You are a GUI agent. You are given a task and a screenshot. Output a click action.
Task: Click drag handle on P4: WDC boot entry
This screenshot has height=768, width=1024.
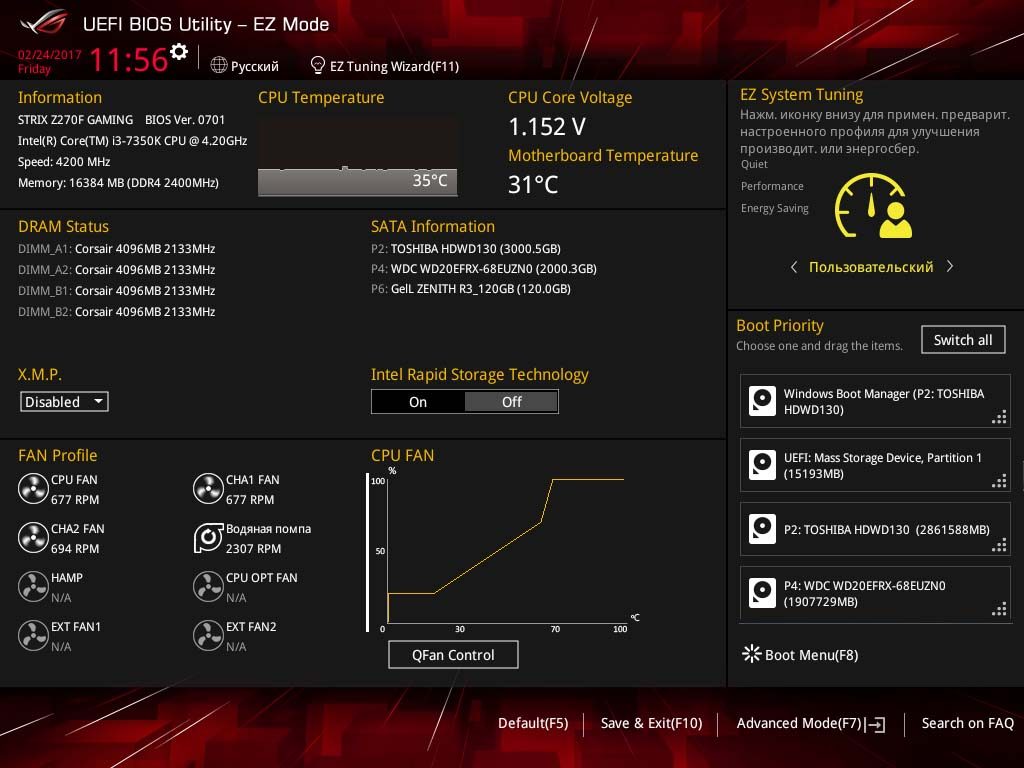pos(999,609)
